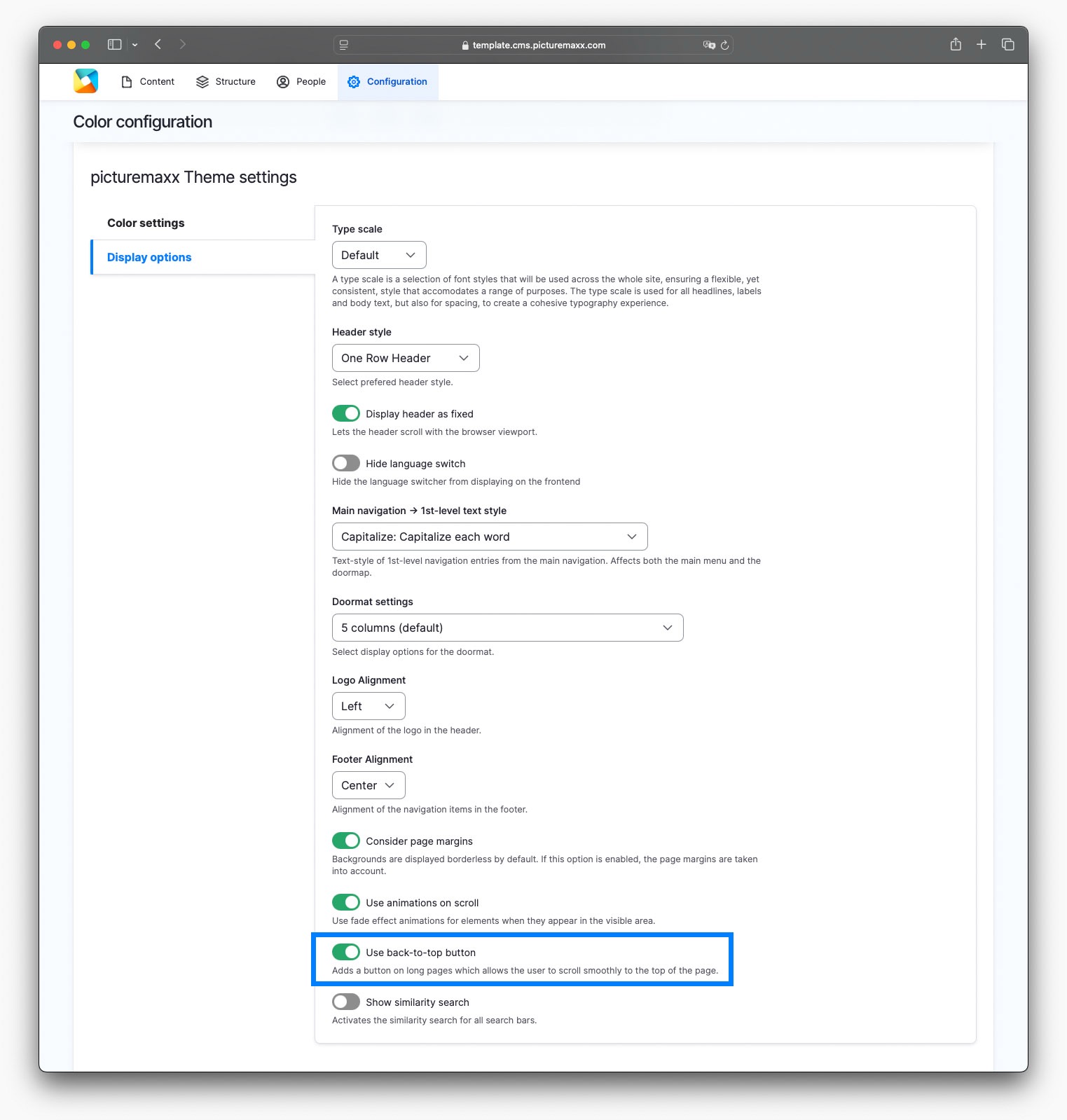Click the 'Alignment of the logo in the header.' description
Viewport: 1067px width, 1120px height.
coord(406,730)
